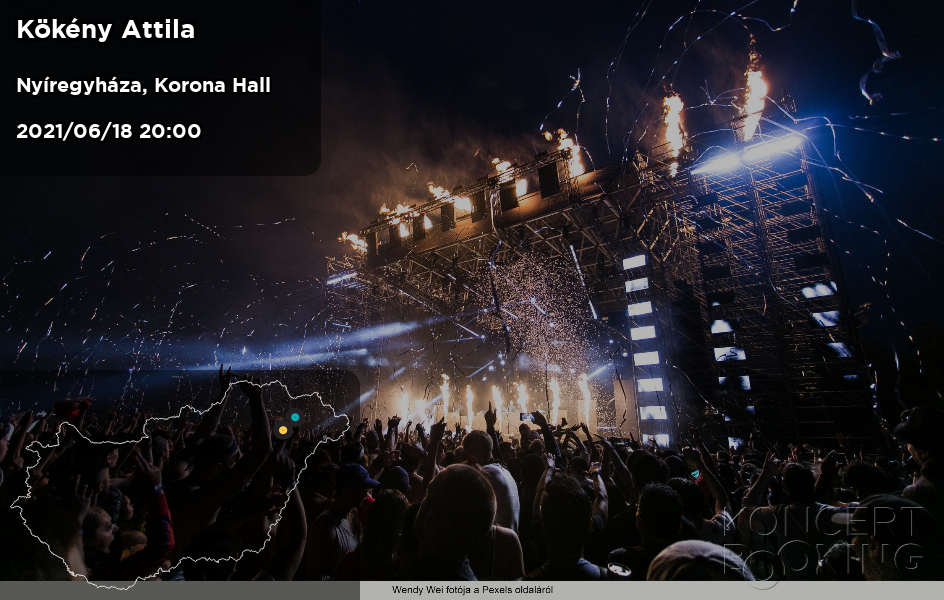Click the confetti burst in front of stage

pyautogui.click(x=536, y=307)
